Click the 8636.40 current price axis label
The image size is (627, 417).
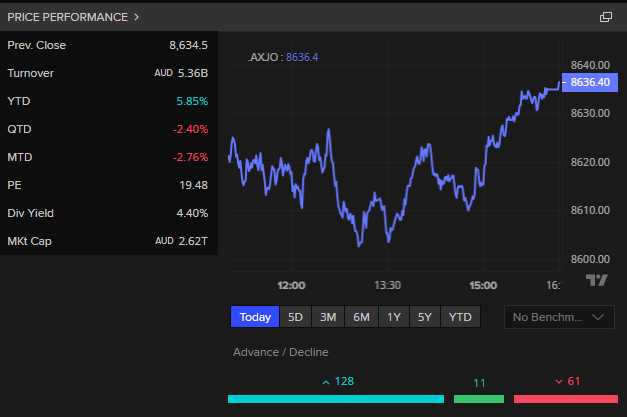588,83
